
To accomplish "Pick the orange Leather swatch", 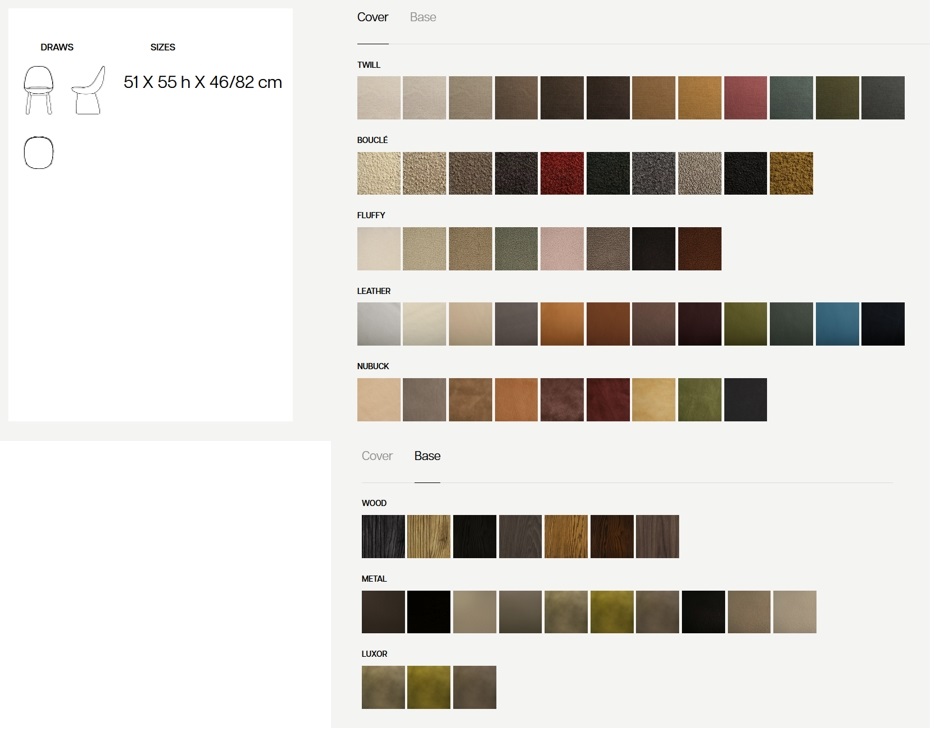I will (562, 324).
